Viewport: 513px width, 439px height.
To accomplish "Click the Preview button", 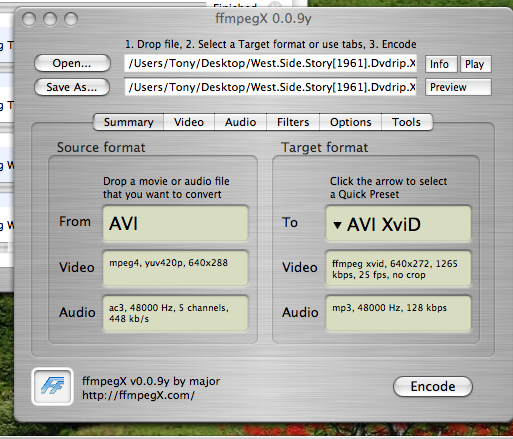I will point(458,87).
